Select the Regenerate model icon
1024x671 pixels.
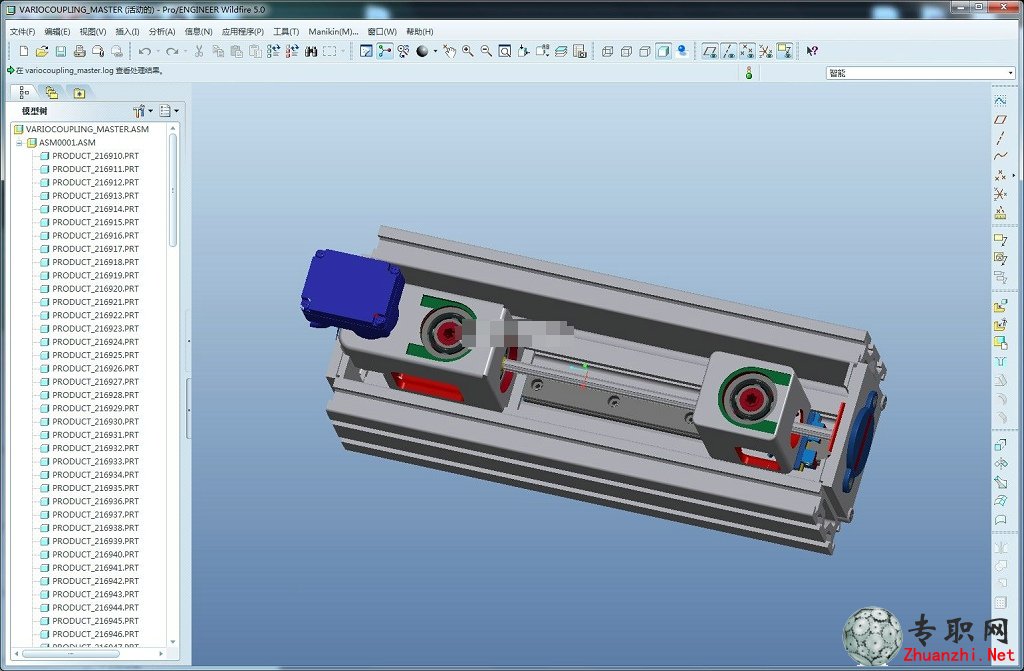click(274, 51)
